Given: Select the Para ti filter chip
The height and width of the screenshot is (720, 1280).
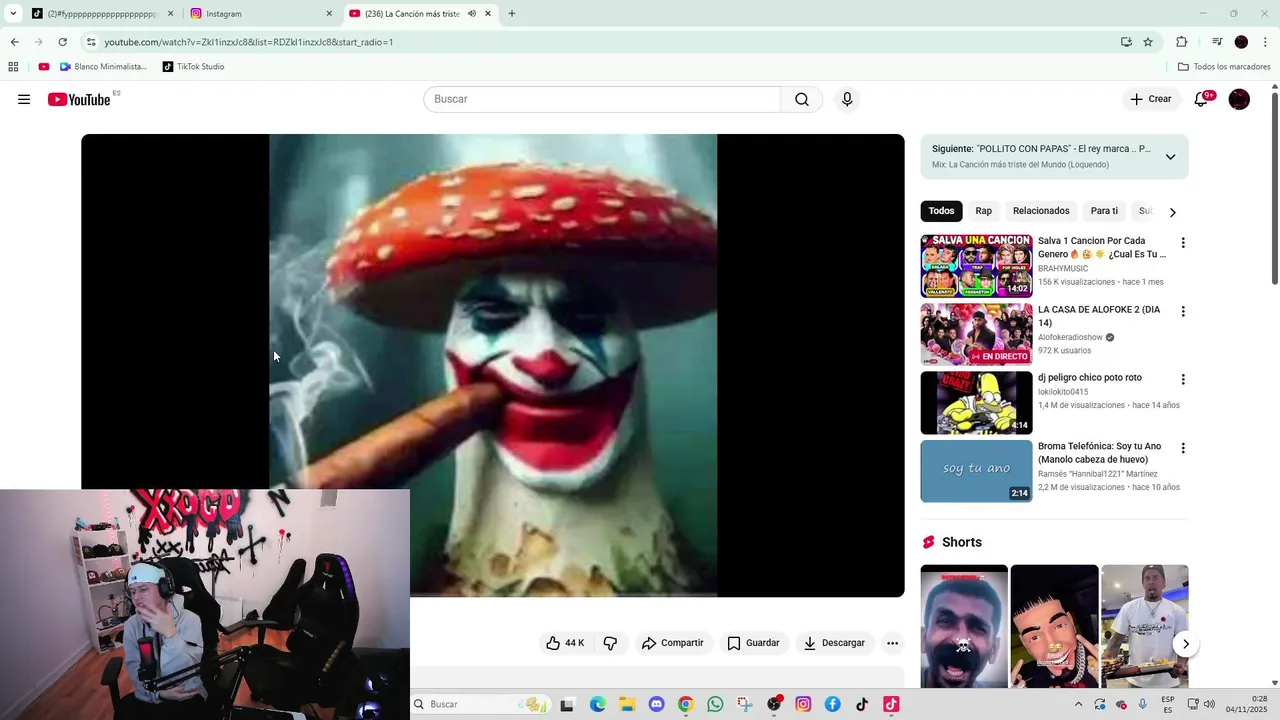Looking at the screenshot, I should (x=1104, y=211).
